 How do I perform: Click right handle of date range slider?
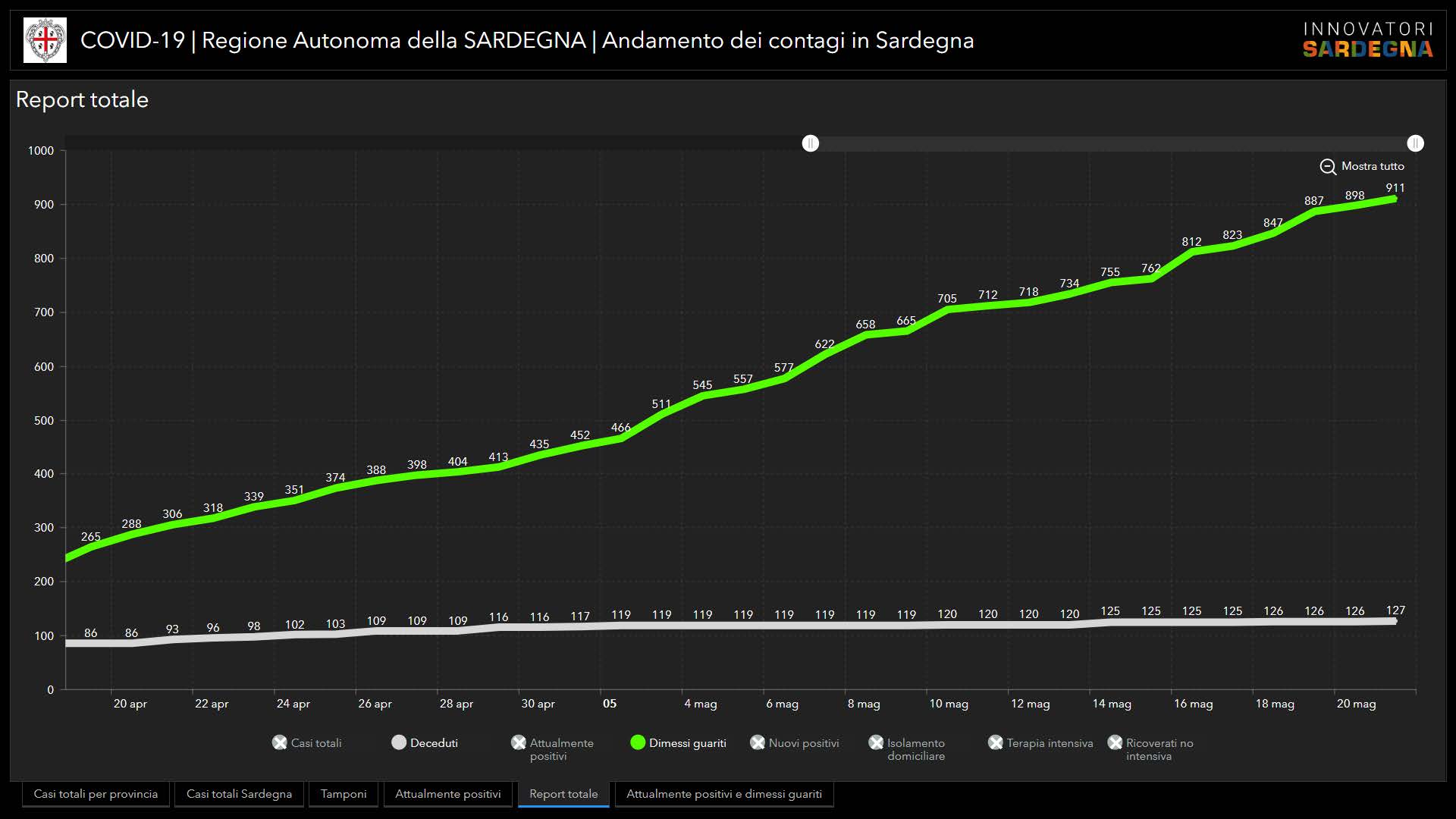tap(1415, 143)
